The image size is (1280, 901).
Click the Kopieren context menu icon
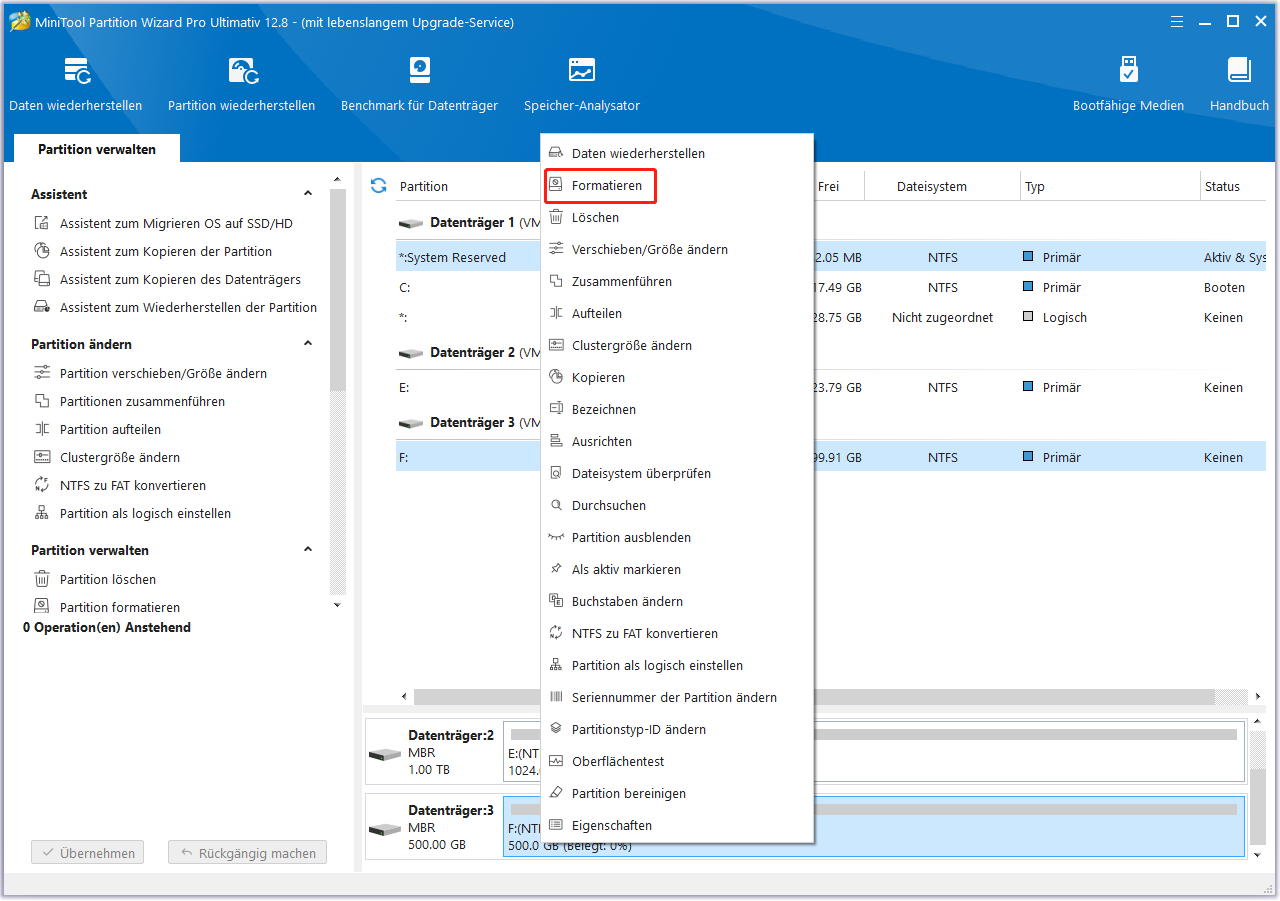556,378
